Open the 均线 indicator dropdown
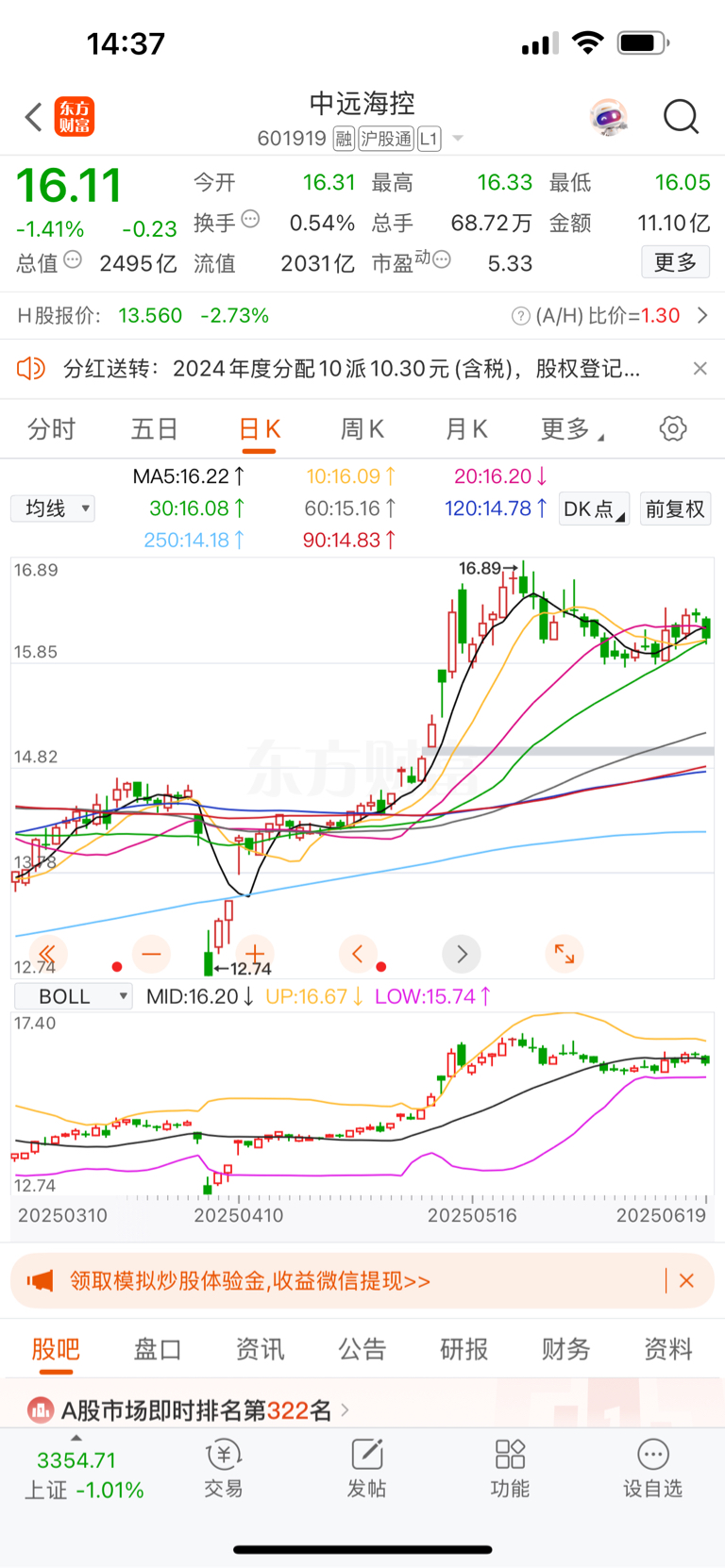The width and height of the screenshot is (725, 1568). tap(53, 509)
